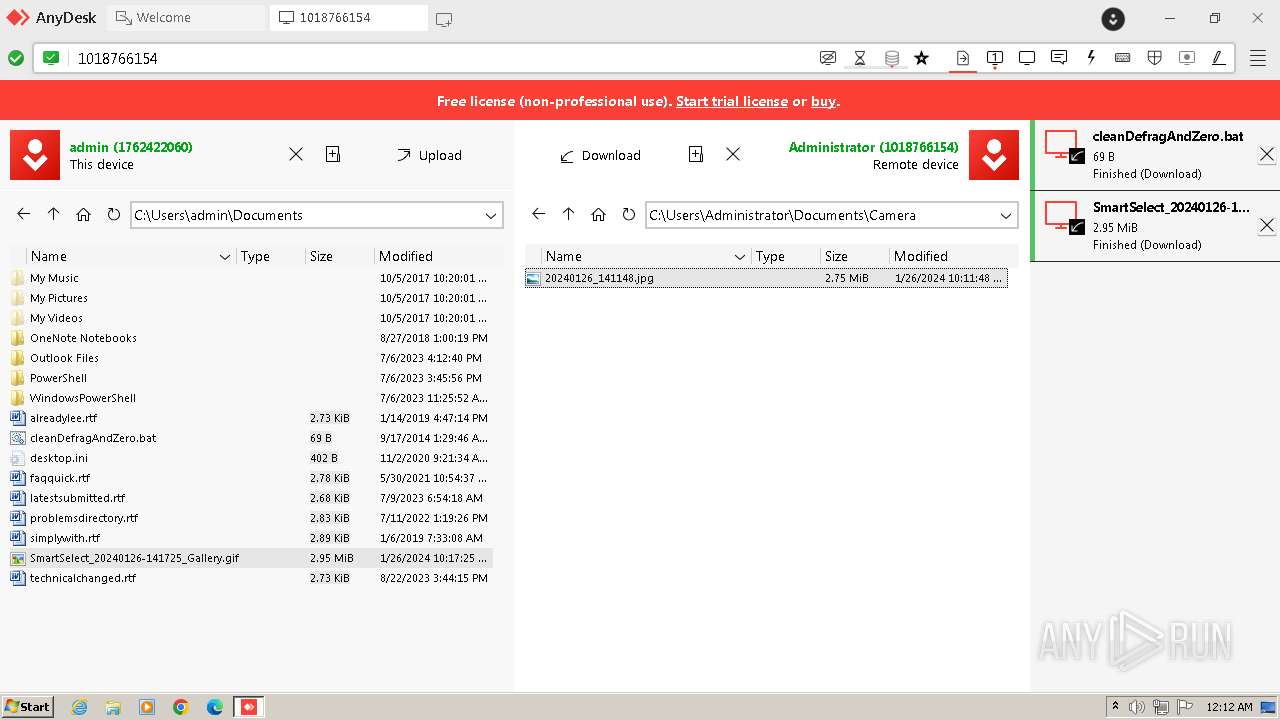Go up one folder in remote browser
This screenshot has width=1280, height=720.
[569, 214]
